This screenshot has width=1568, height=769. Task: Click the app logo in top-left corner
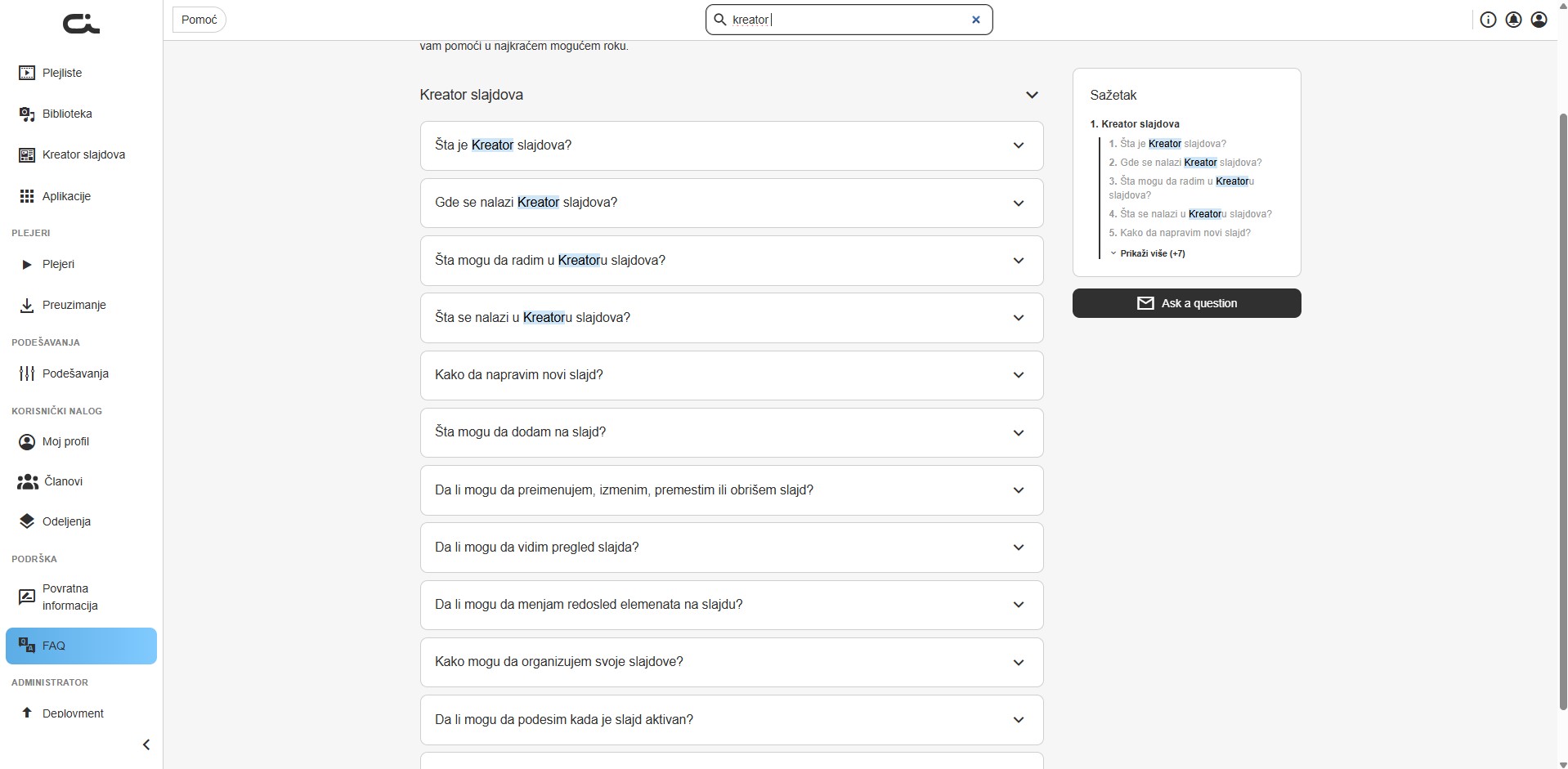click(x=81, y=25)
